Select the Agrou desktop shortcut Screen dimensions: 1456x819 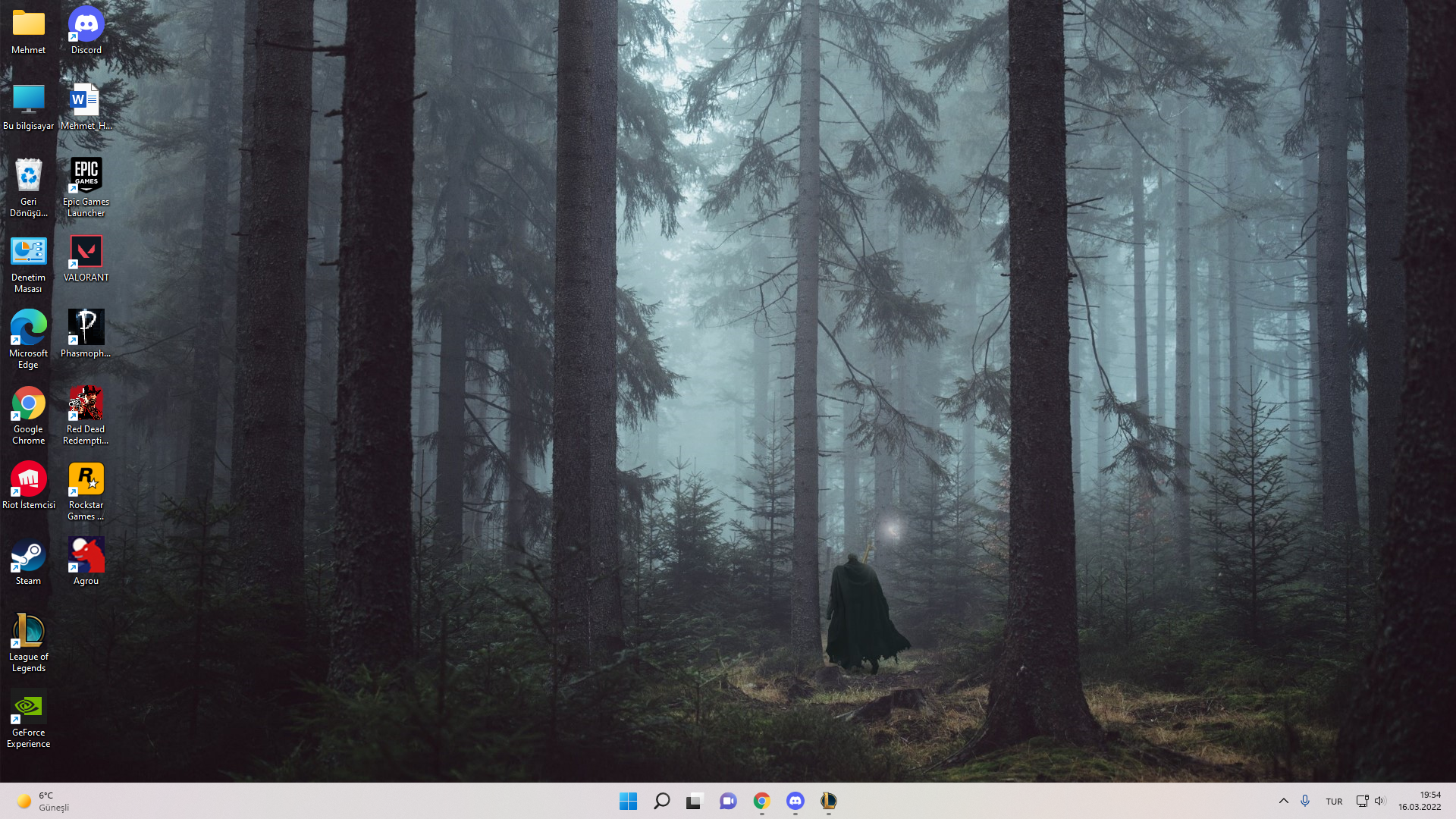86,563
